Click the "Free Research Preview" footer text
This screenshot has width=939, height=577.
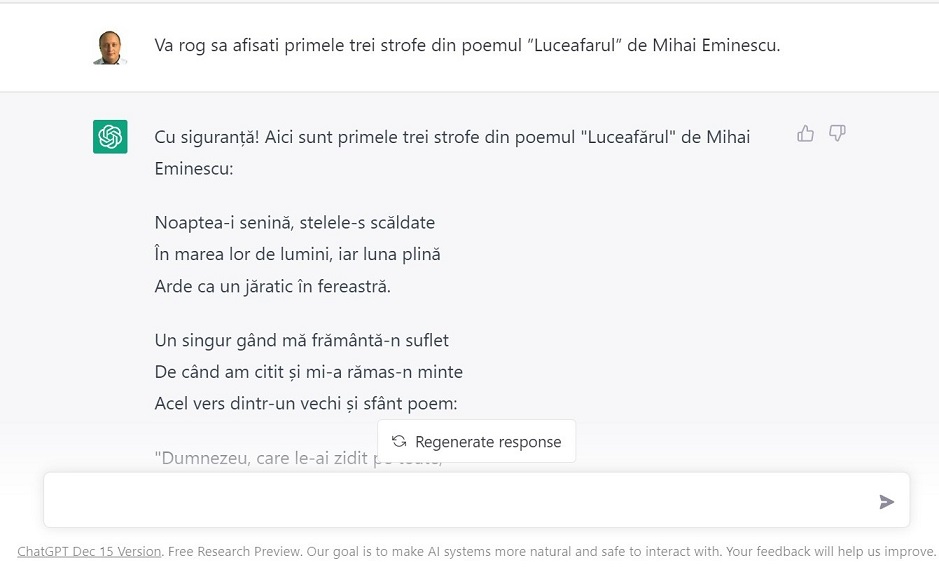(234, 551)
